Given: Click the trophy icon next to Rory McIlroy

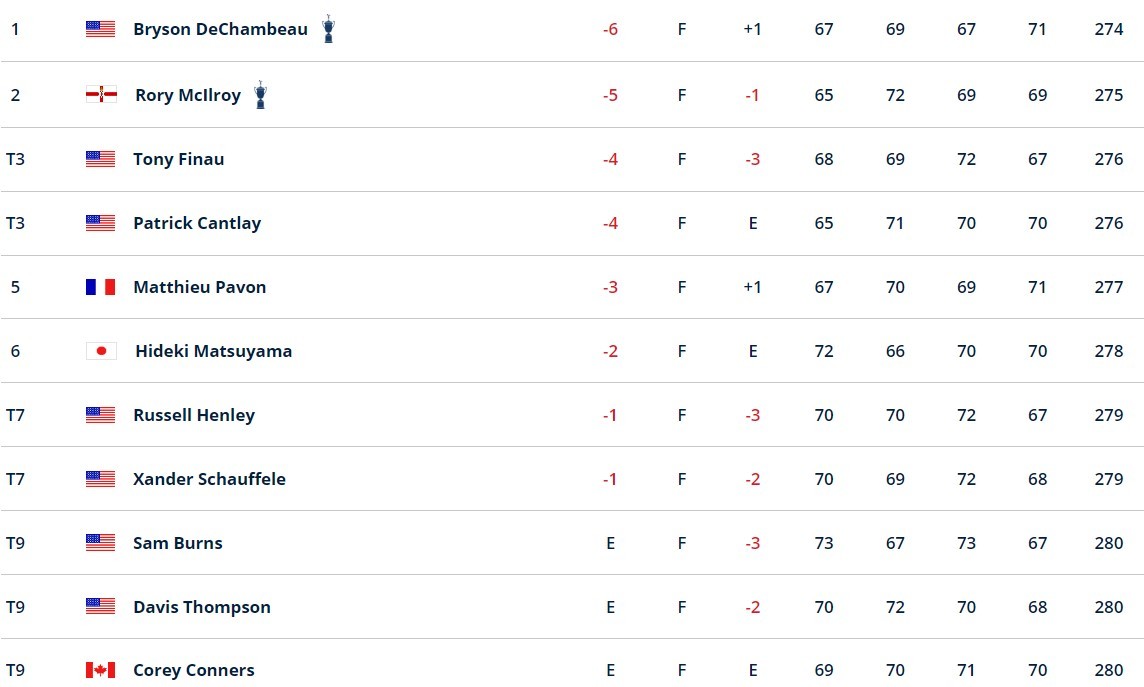Looking at the screenshot, I should coord(260,95).
